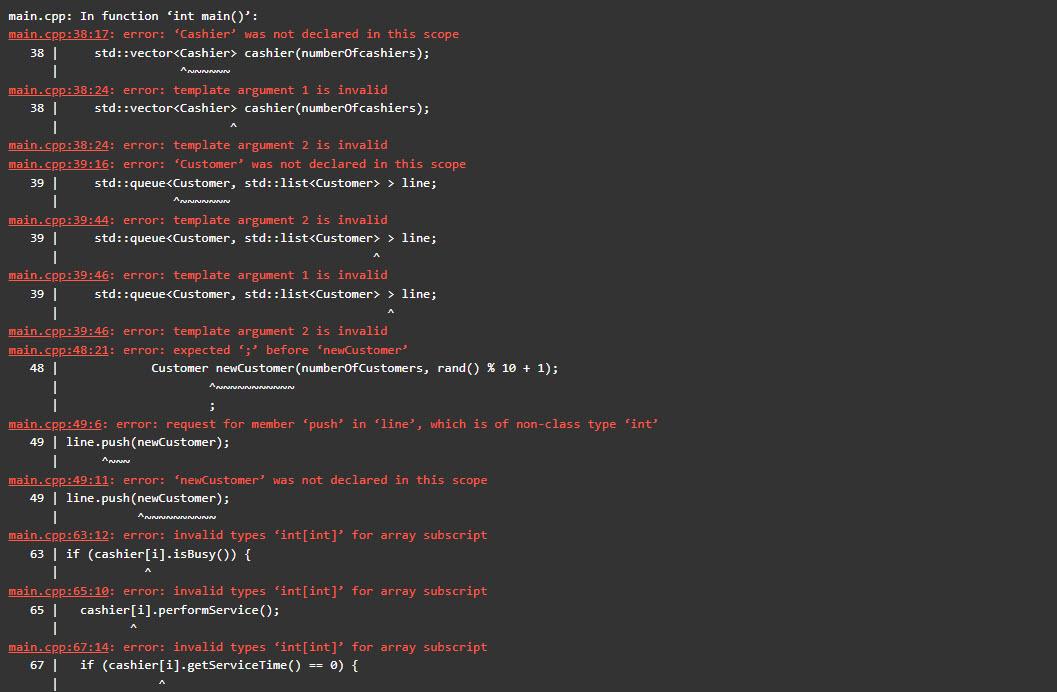Go to the main.cpp:67:14 error link
The image size is (1057, 692).
(58, 648)
